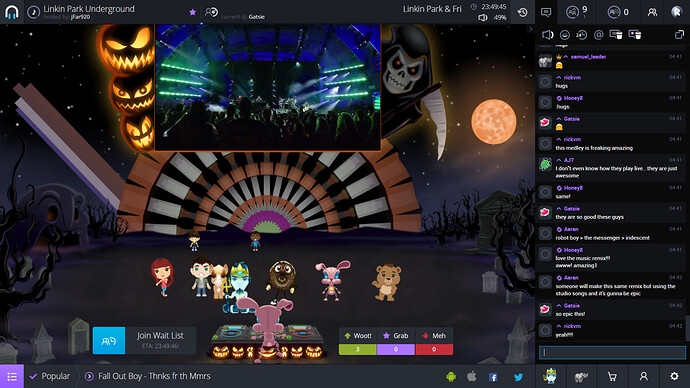Favorite room with the purple star
This screenshot has height=388, width=690.
click(x=192, y=12)
